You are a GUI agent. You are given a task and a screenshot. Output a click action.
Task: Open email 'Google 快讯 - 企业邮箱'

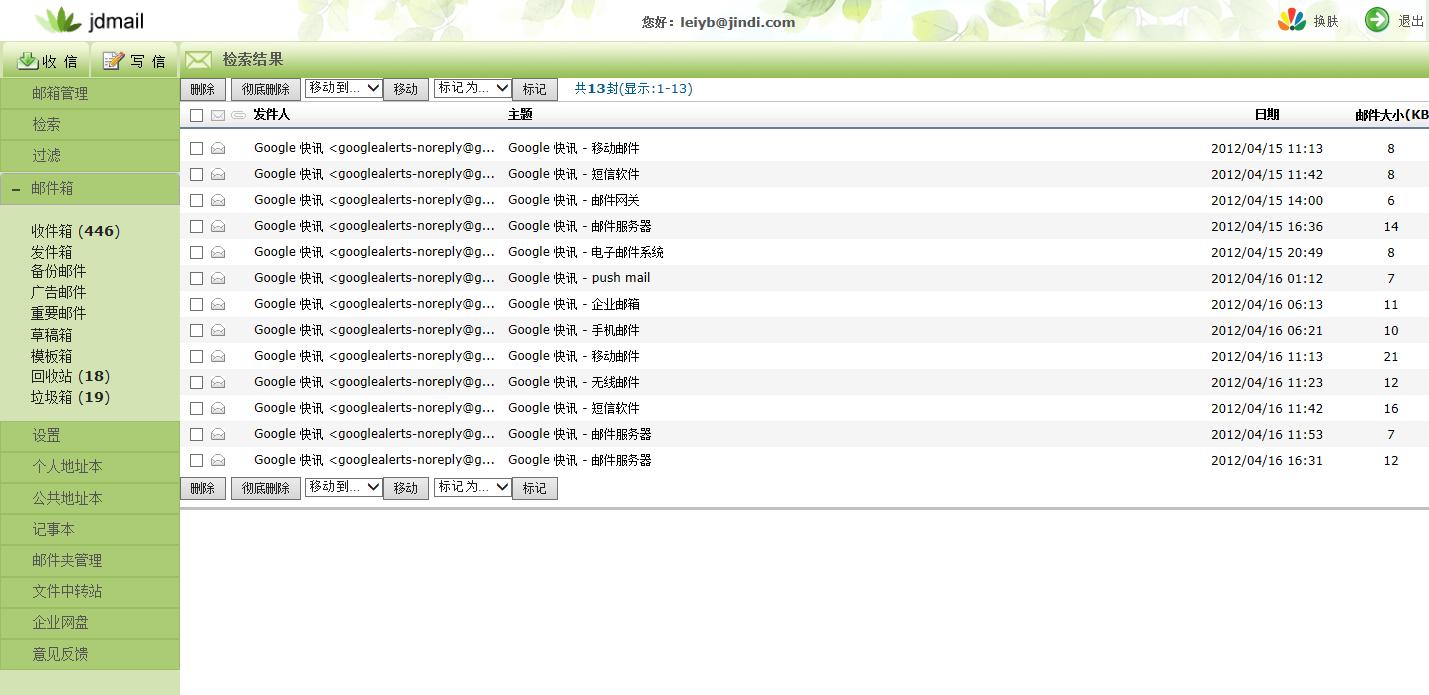coord(574,304)
